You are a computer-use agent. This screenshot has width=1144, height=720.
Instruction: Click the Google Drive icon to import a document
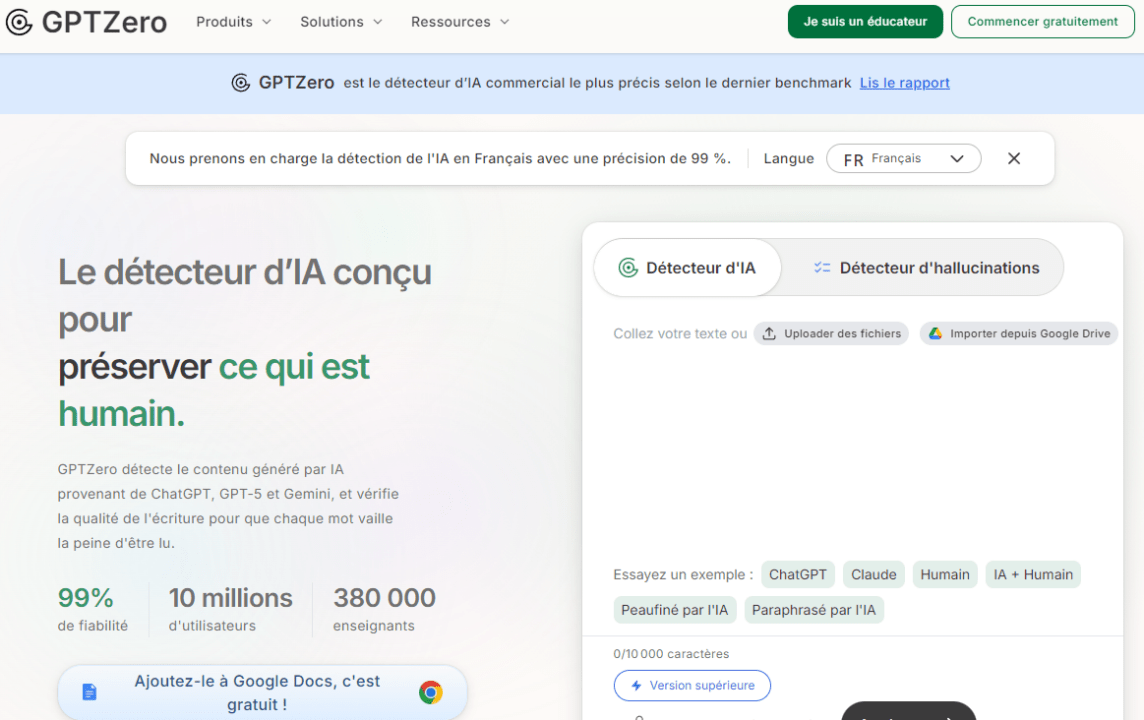937,333
